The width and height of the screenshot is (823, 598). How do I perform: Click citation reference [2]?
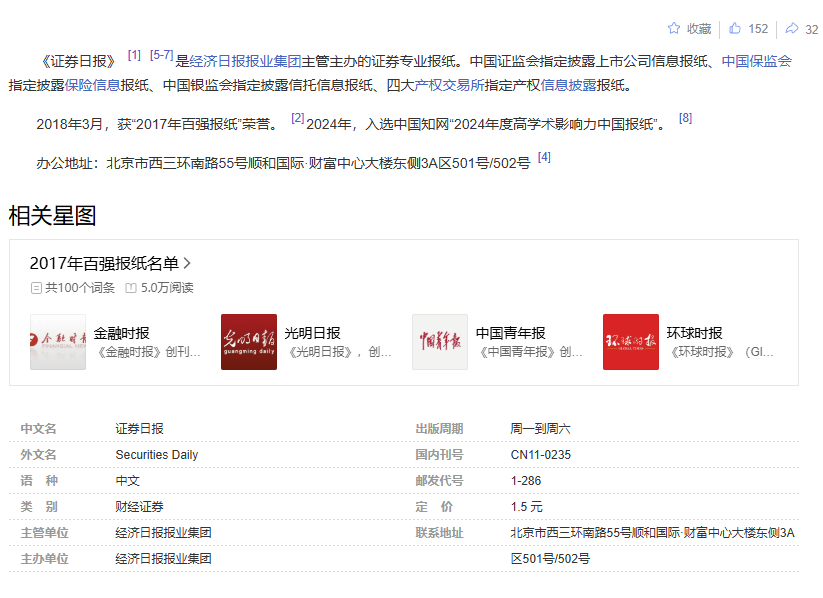(x=298, y=118)
